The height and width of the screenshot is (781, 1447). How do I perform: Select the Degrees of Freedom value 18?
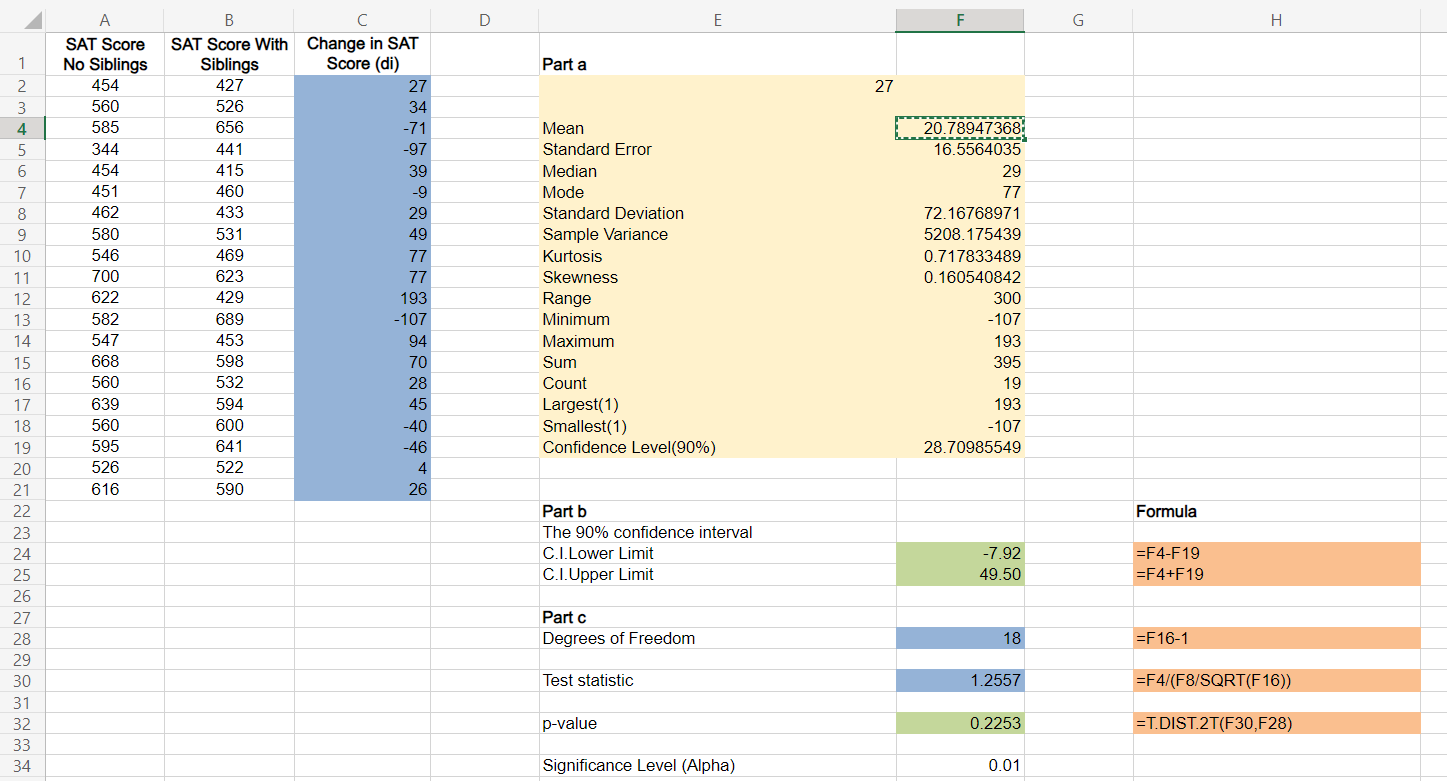pyautogui.click(x=960, y=638)
